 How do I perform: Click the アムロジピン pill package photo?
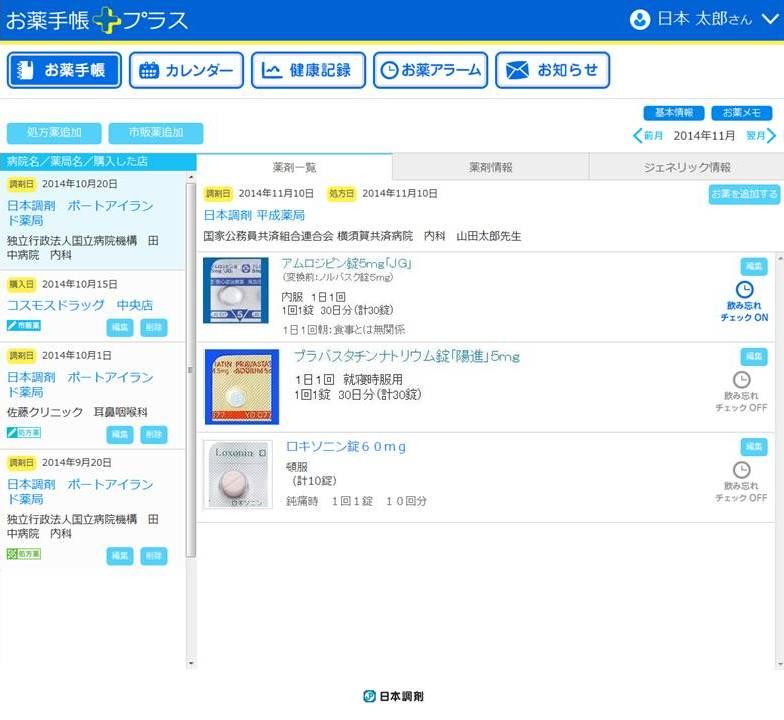(x=236, y=290)
